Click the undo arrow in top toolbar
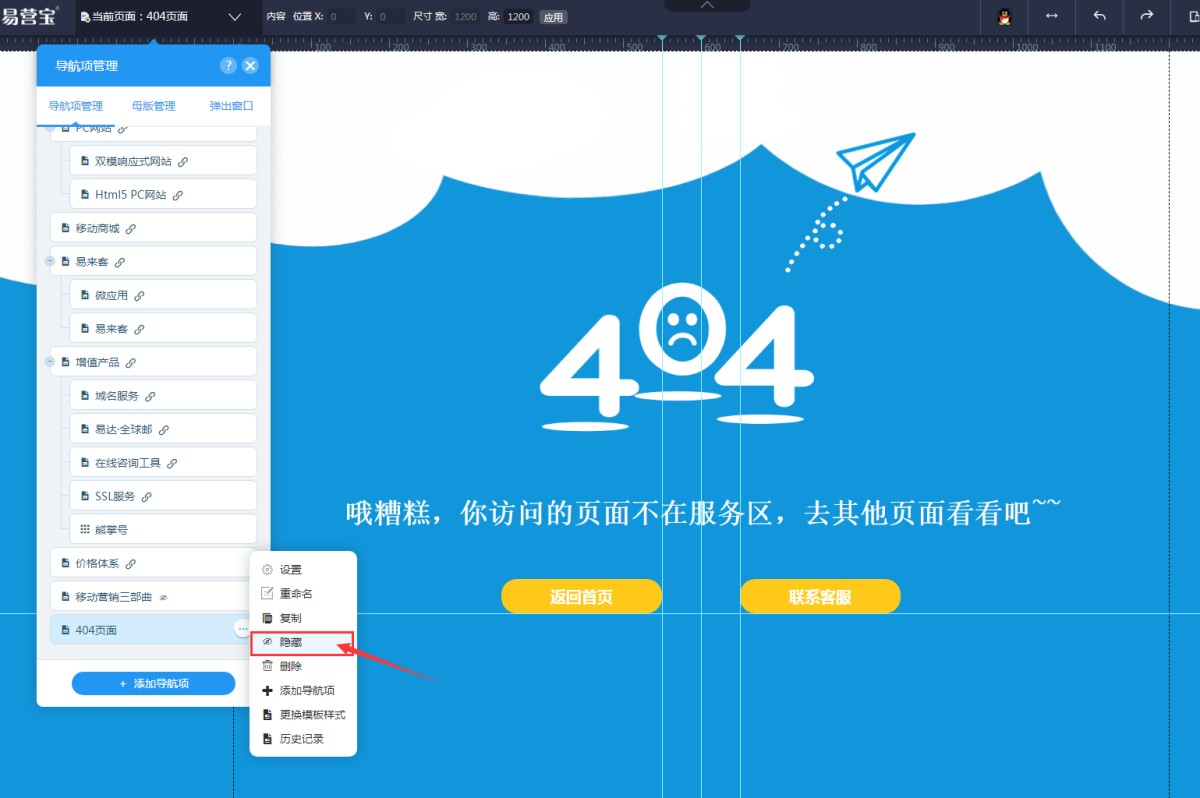 point(1100,16)
